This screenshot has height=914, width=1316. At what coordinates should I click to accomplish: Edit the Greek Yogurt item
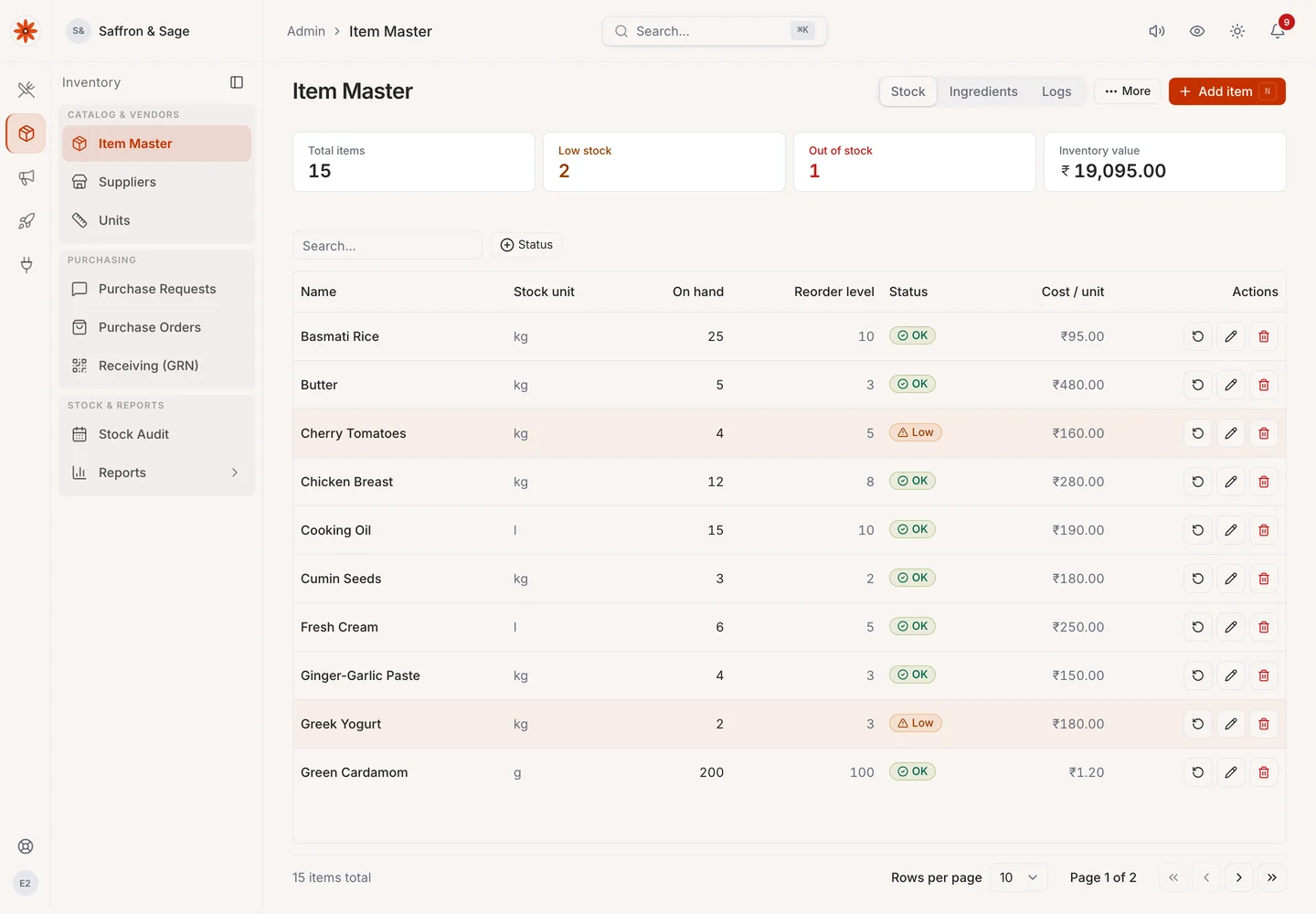pyautogui.click(x=1231, y=724)
